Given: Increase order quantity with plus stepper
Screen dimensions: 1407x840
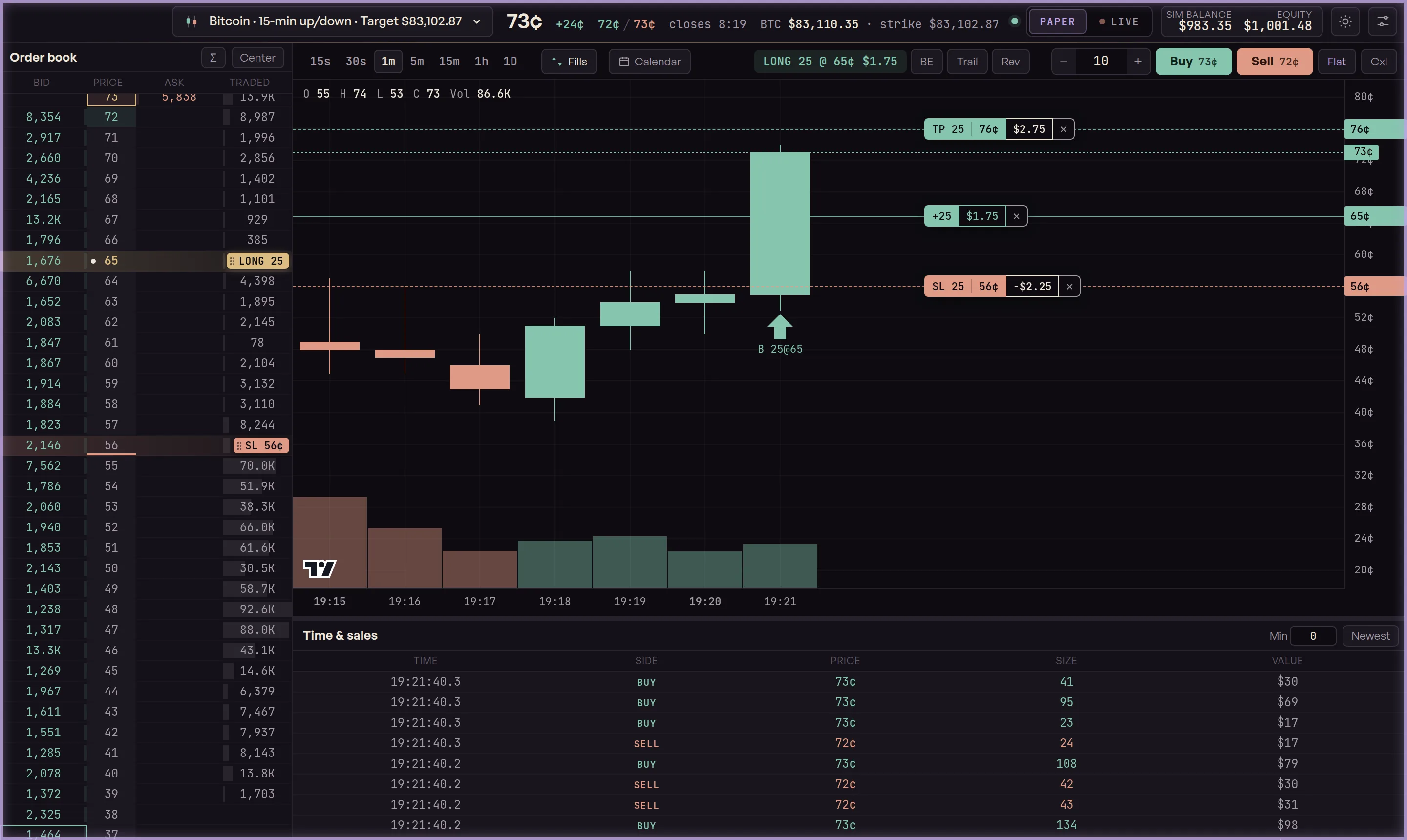Looking at the screenshot, I should click(x=1137, y=62).
